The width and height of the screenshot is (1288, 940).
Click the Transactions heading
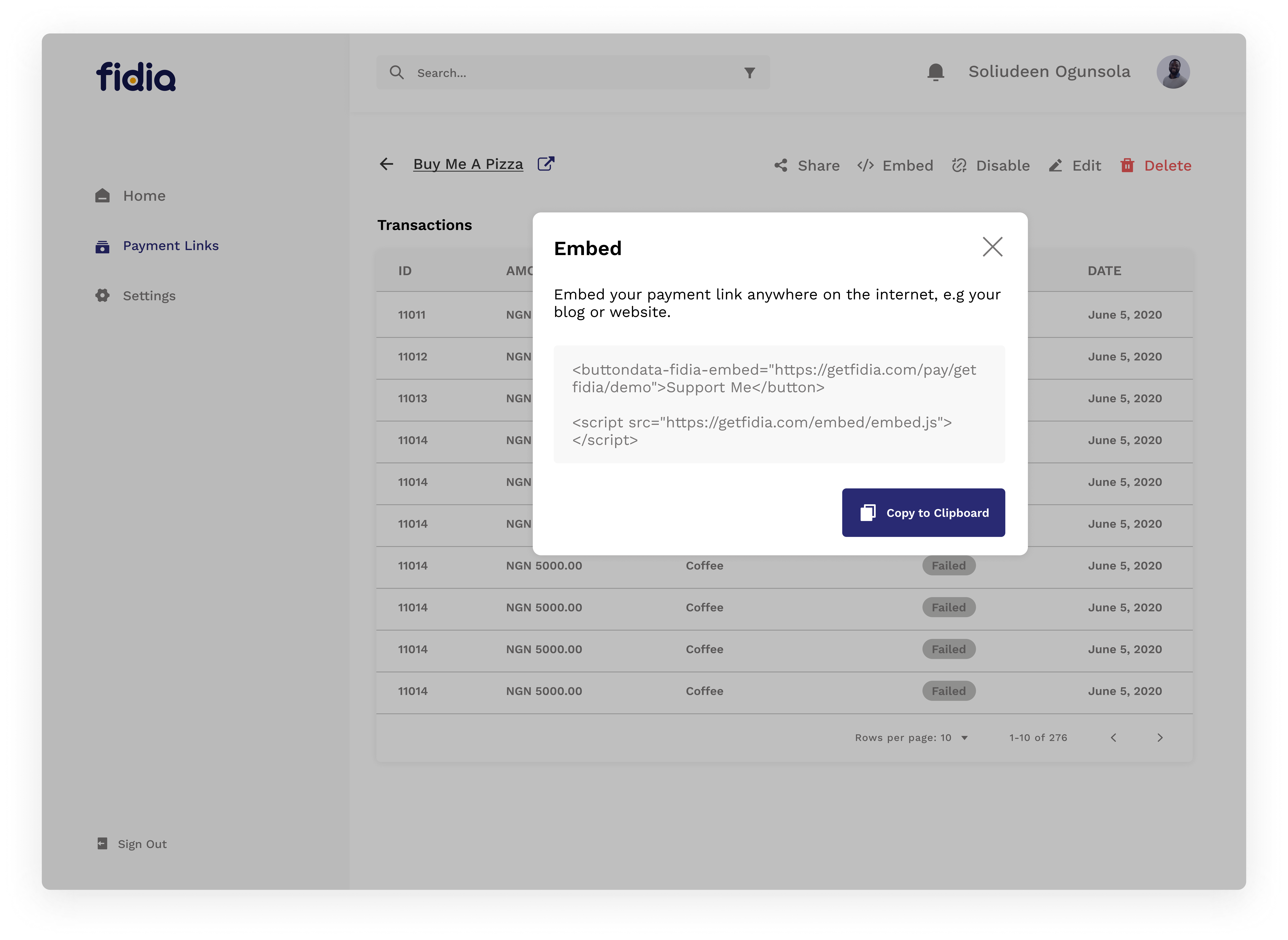[x=424, y=225]
